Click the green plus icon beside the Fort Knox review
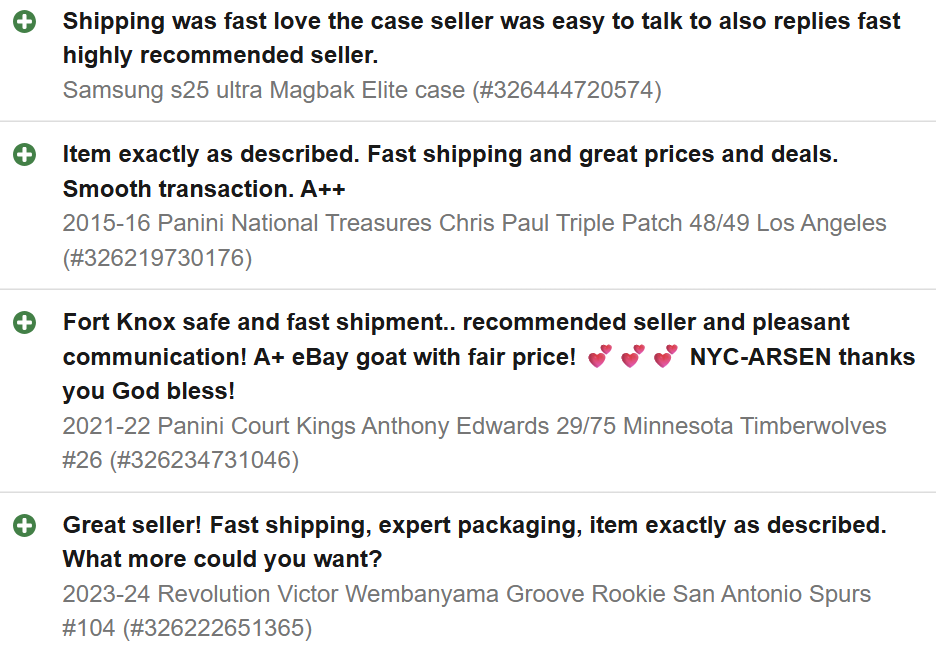 click(25, 323)
